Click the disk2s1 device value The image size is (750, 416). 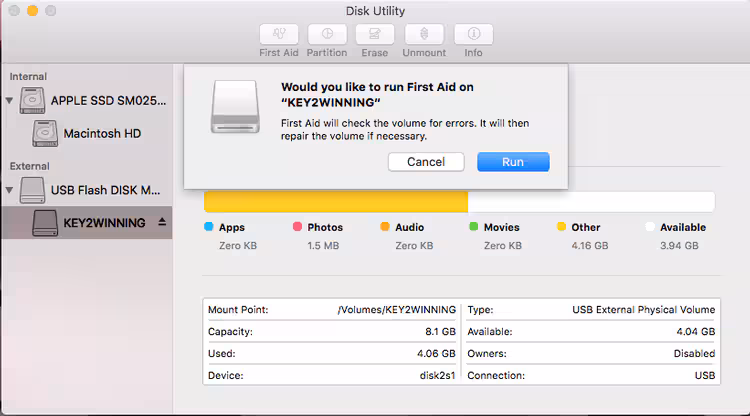tap(438, 376)
